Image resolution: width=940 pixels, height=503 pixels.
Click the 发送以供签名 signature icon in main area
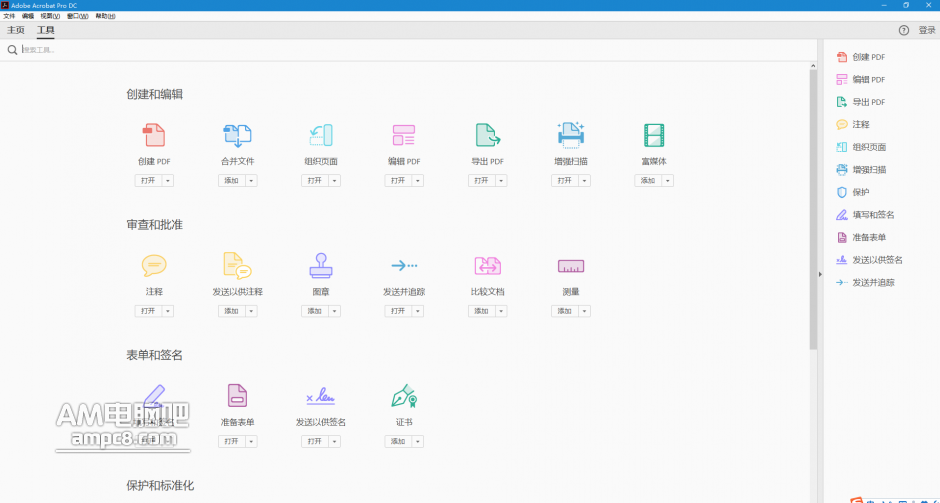pos(321,396)
